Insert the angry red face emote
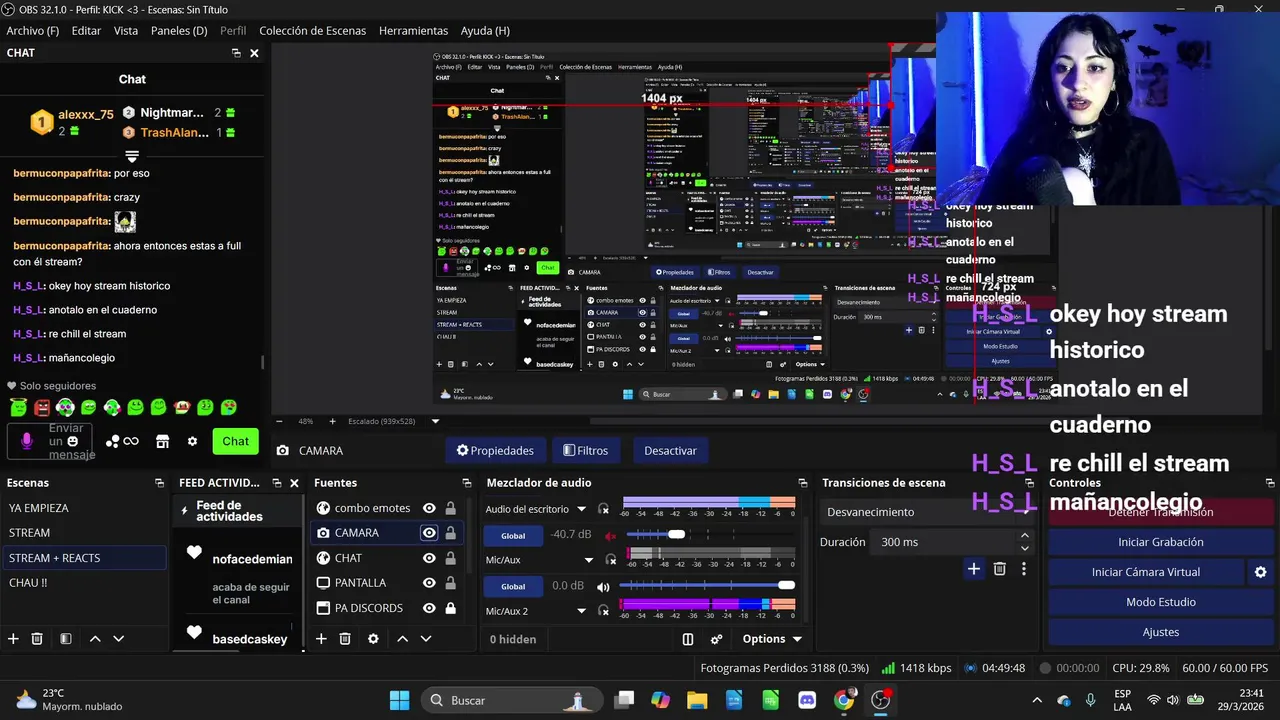This screenshot has height=720, width=1280. (41, 407)
